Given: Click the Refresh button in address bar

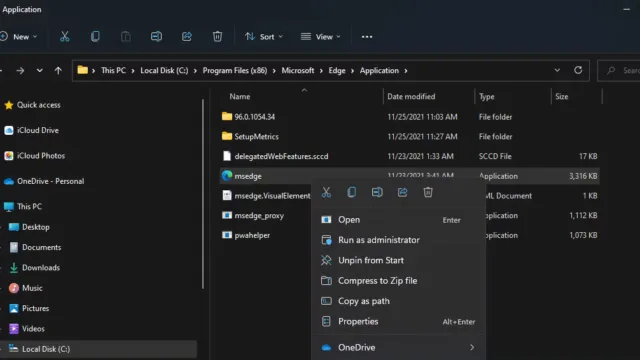Looking at the screenshot, I should coord(578,70).
